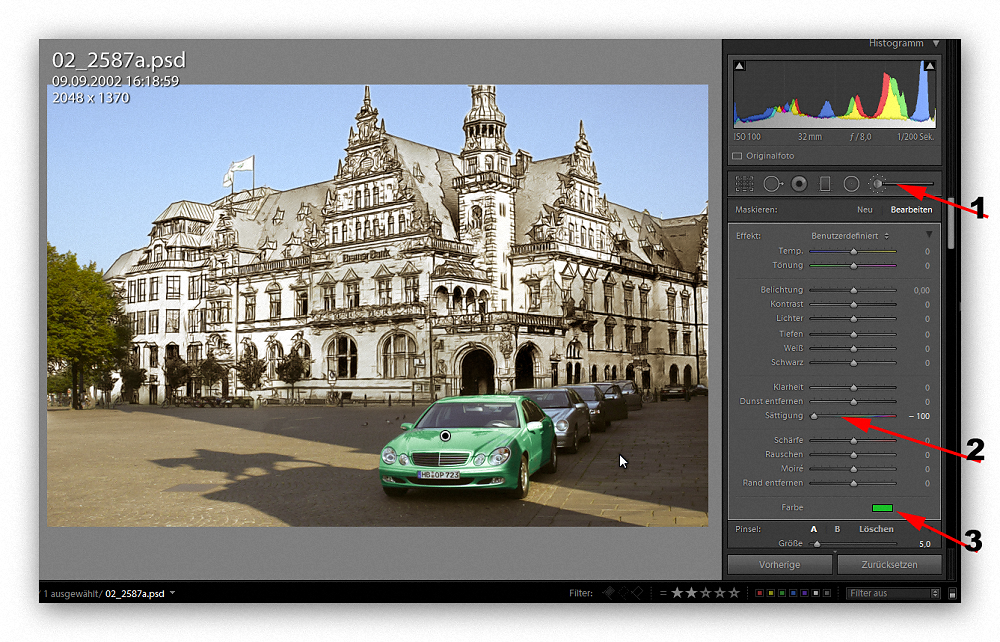Click the Moiré slider handle
The image size is (1000, 642).
[853, 469]
